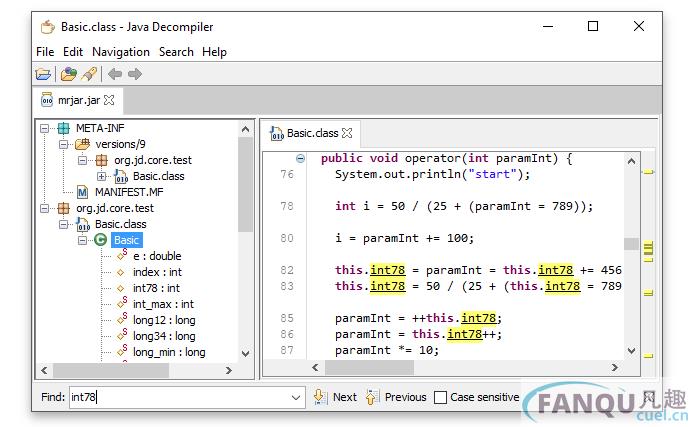Click the field icon next to long34 : long
The image size is (689, 427).
(122, 335)
